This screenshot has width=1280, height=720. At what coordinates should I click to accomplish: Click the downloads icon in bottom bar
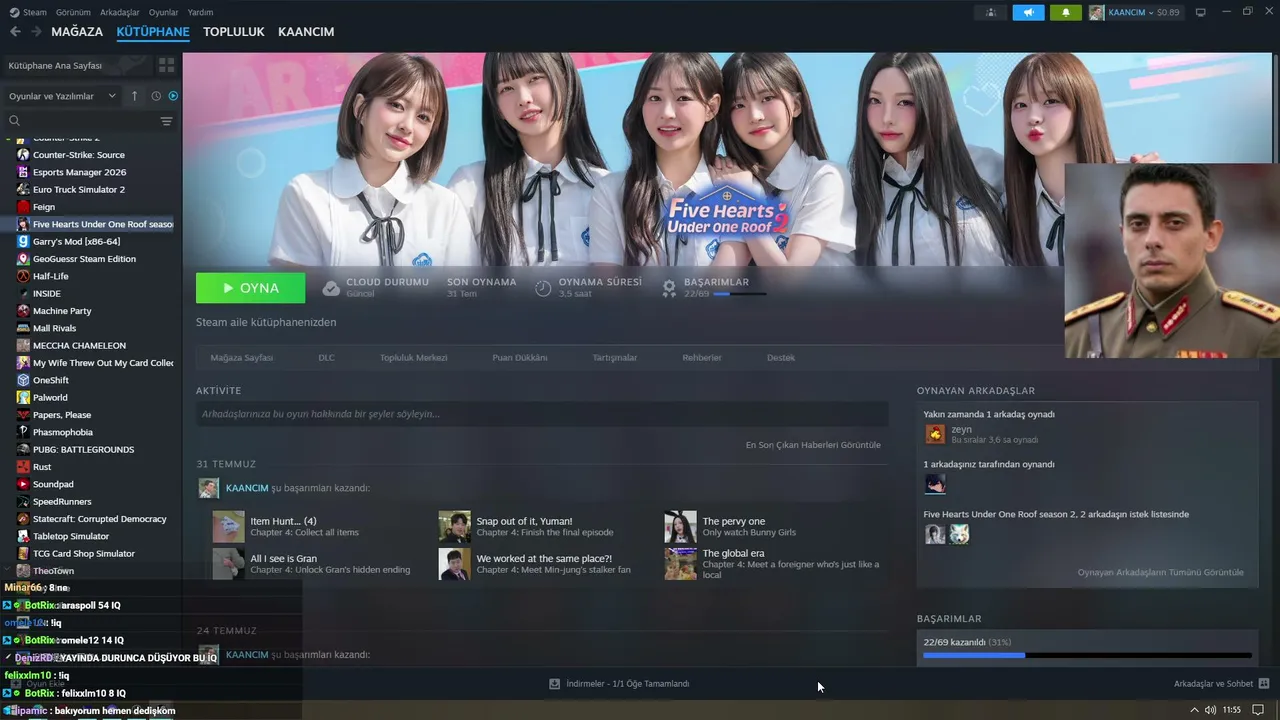pyautogui.click(x=554, y=684)
